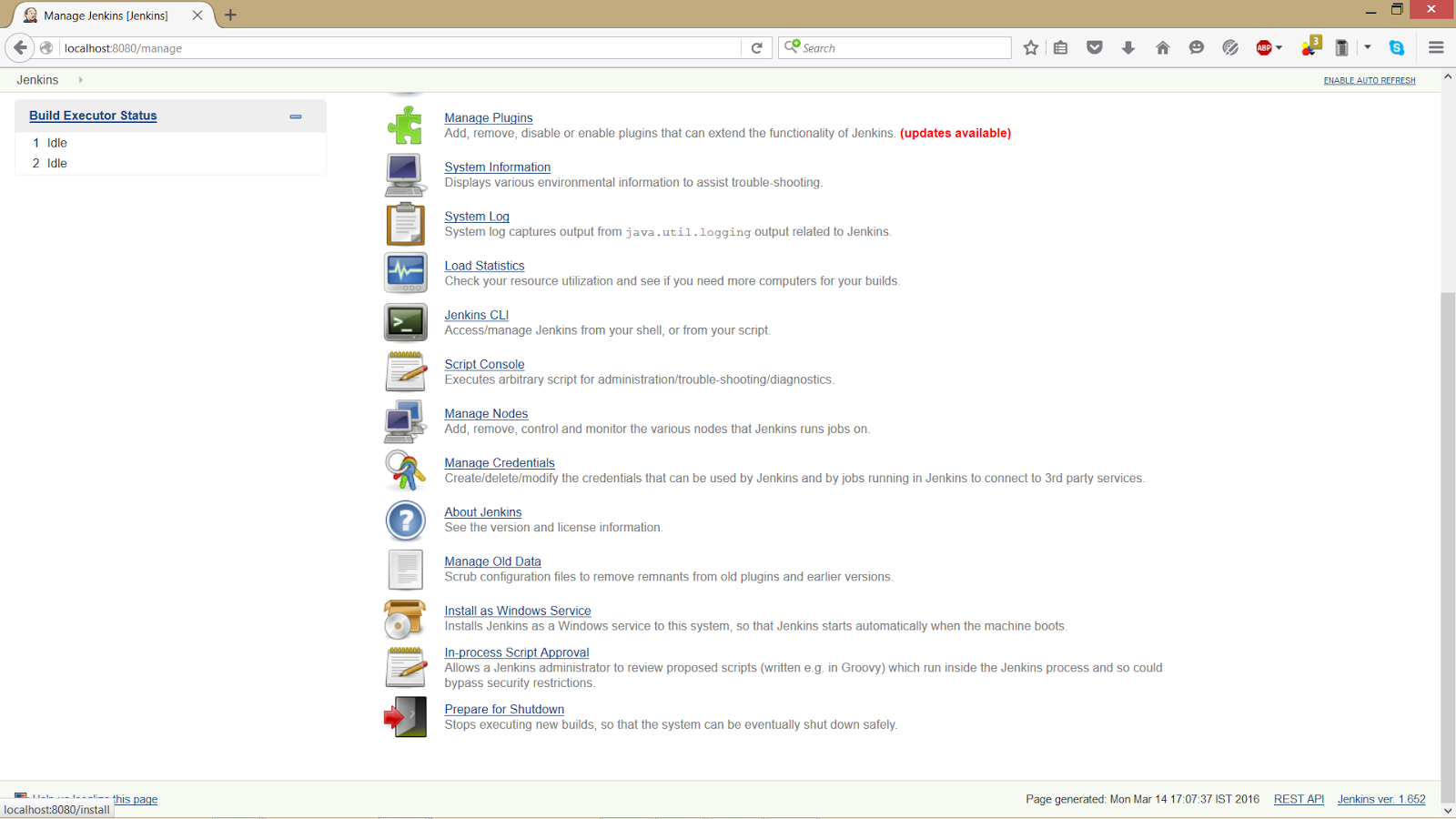This screenshot has height=819, width=1456.
Task: Open the Manage Plugins link
Action: [488, 118]
